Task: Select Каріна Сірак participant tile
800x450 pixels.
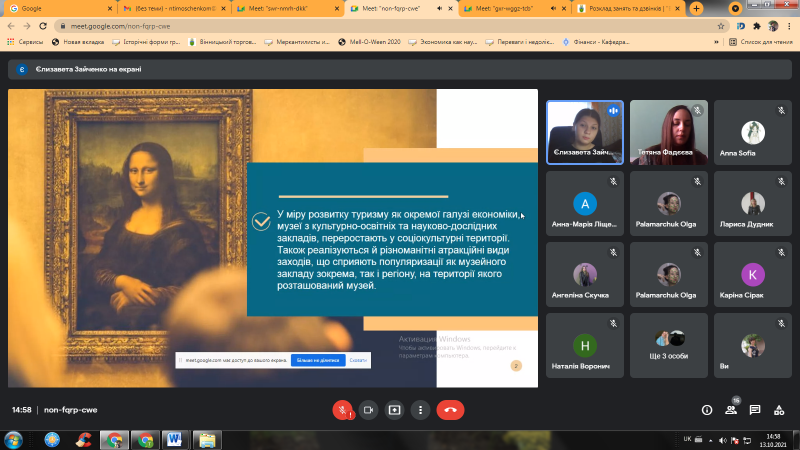Action: tap(753, 274)
